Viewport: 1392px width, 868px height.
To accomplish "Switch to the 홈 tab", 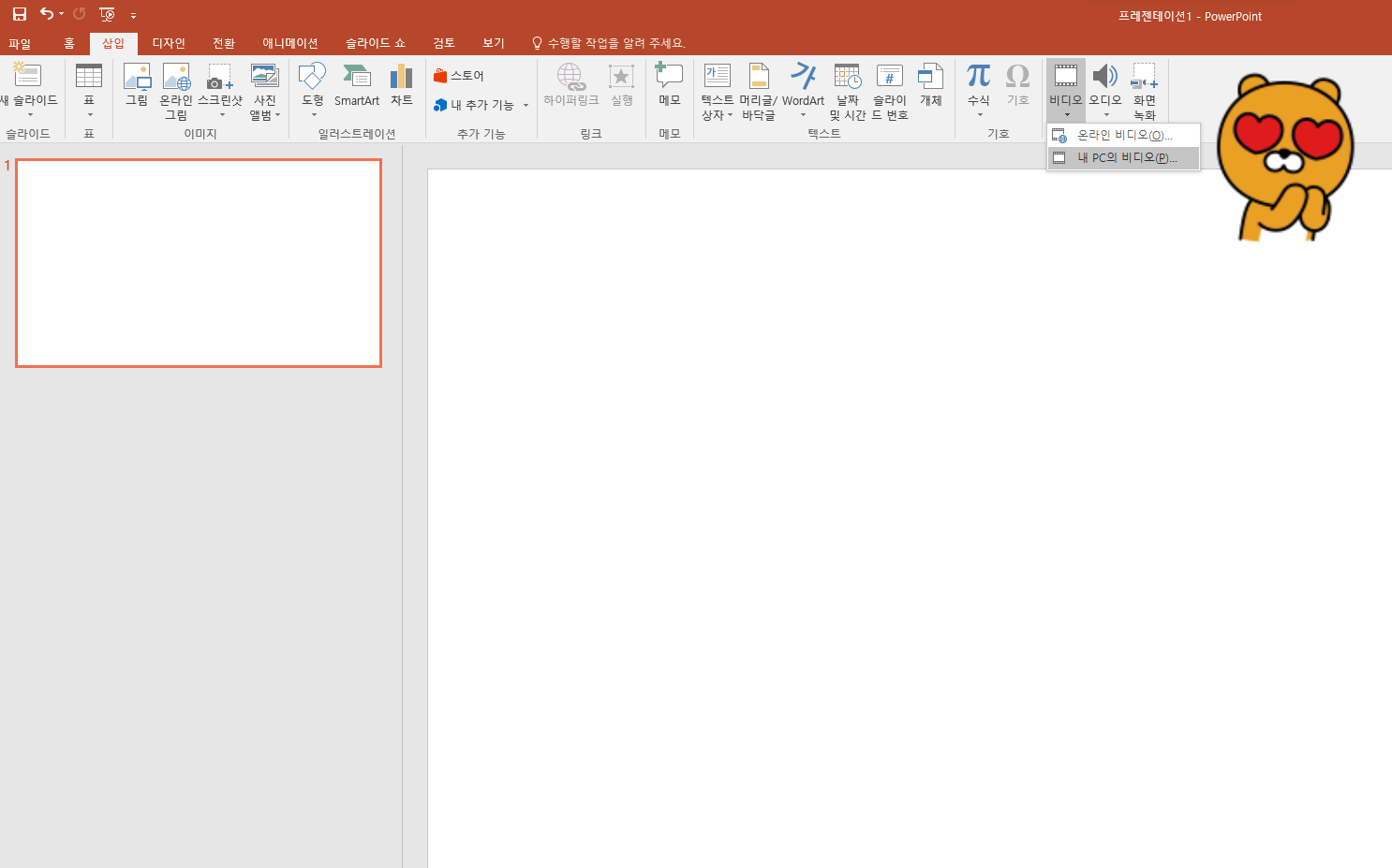I will (68, 43).
